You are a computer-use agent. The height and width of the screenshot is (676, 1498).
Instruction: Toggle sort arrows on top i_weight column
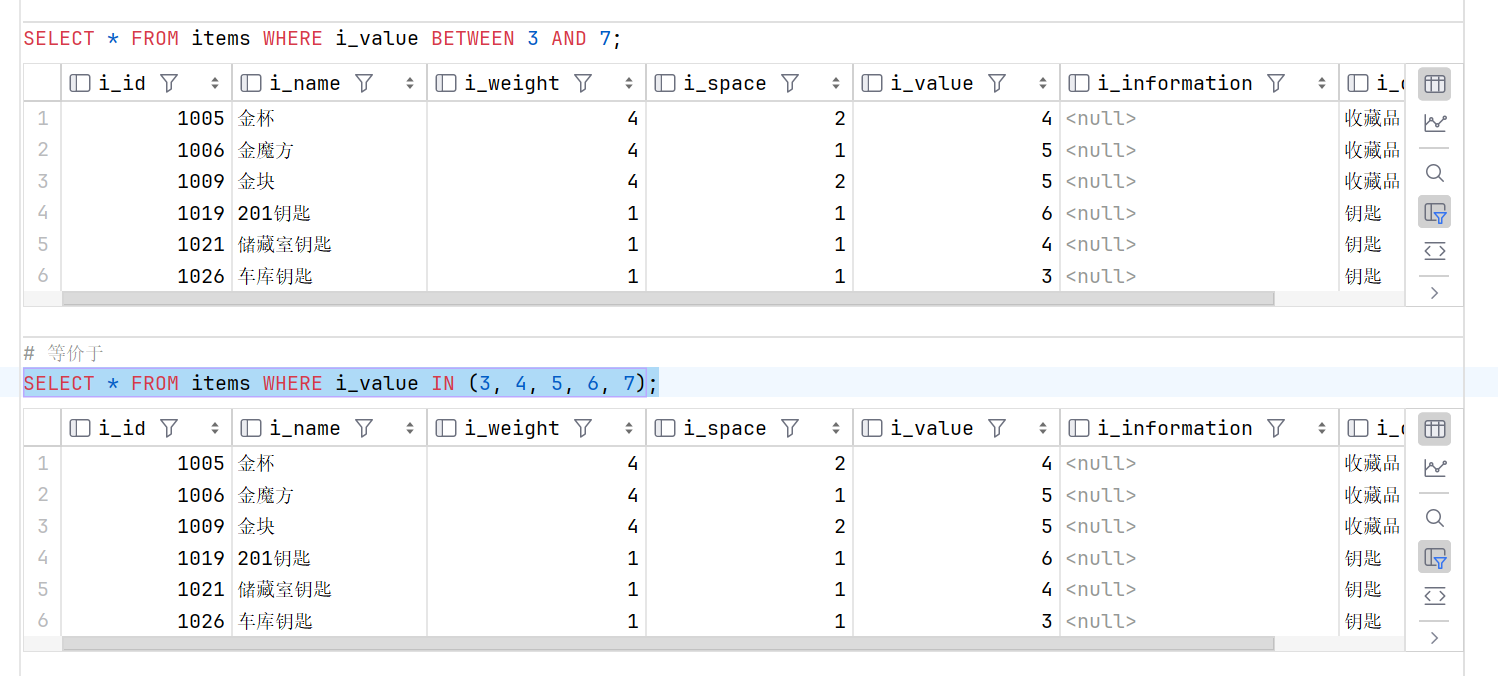(628, 83)
